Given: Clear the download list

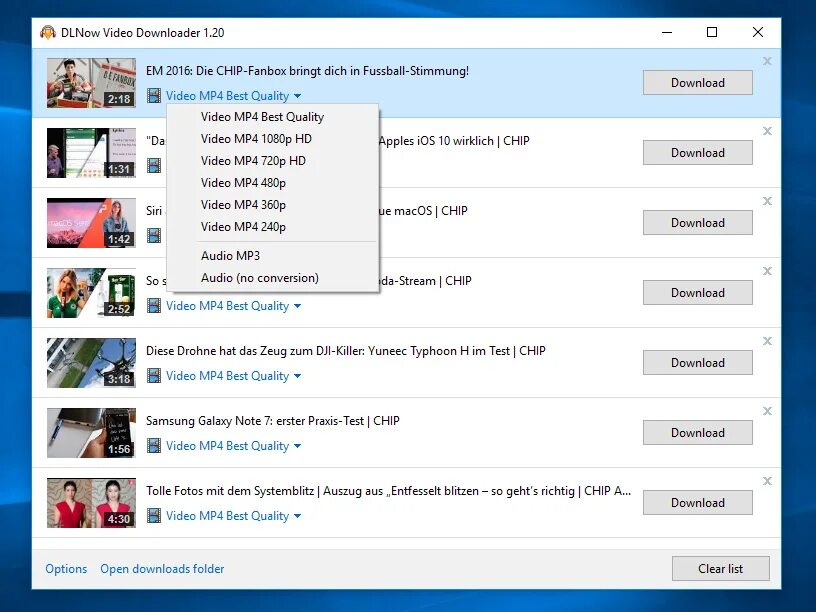Looking at the screenshot, I should point(720,568).
